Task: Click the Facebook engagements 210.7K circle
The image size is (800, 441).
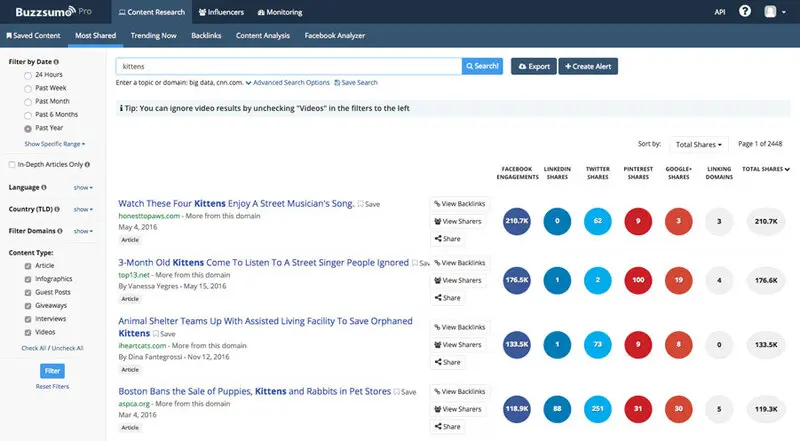Action: 516,221
